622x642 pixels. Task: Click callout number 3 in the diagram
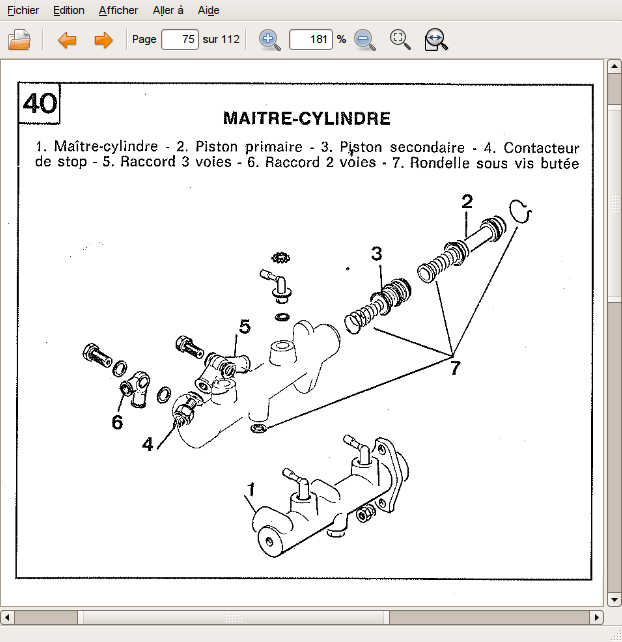[377, 253]
